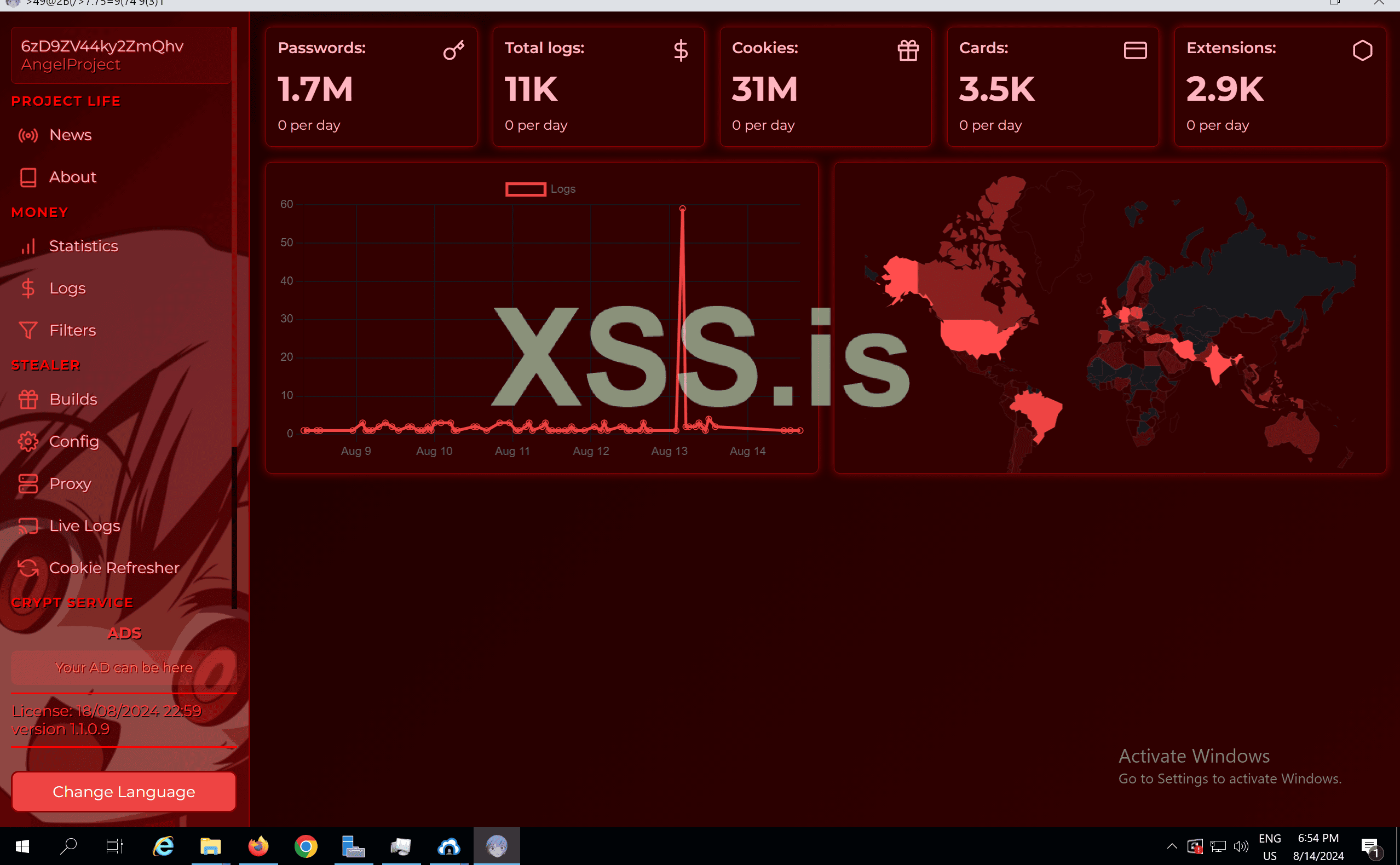The height and width of the screenshot is (865, 1400).
Task: Click the Builds gift box icon
Action: [28, 399]
